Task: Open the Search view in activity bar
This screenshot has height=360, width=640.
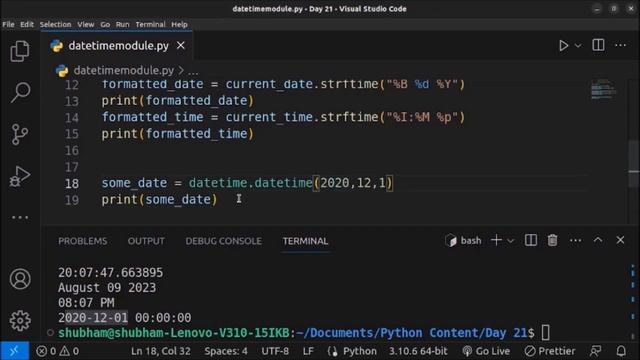Action: (x=20, y=92)
